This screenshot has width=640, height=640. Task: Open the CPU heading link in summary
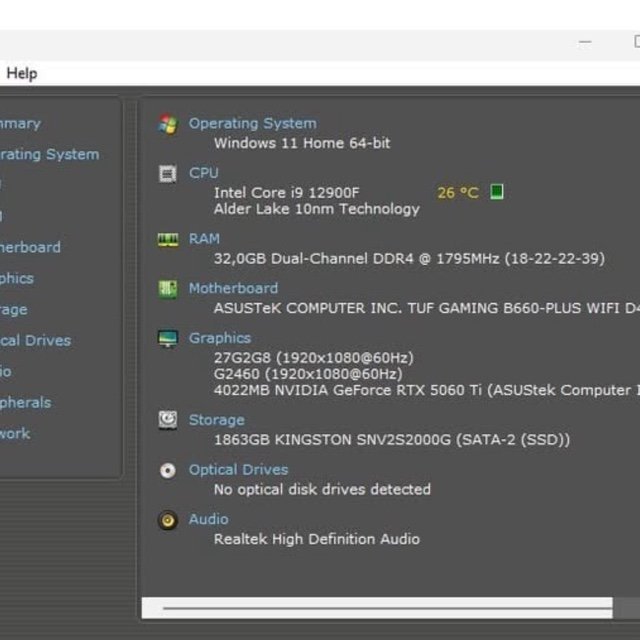(203, 173)
